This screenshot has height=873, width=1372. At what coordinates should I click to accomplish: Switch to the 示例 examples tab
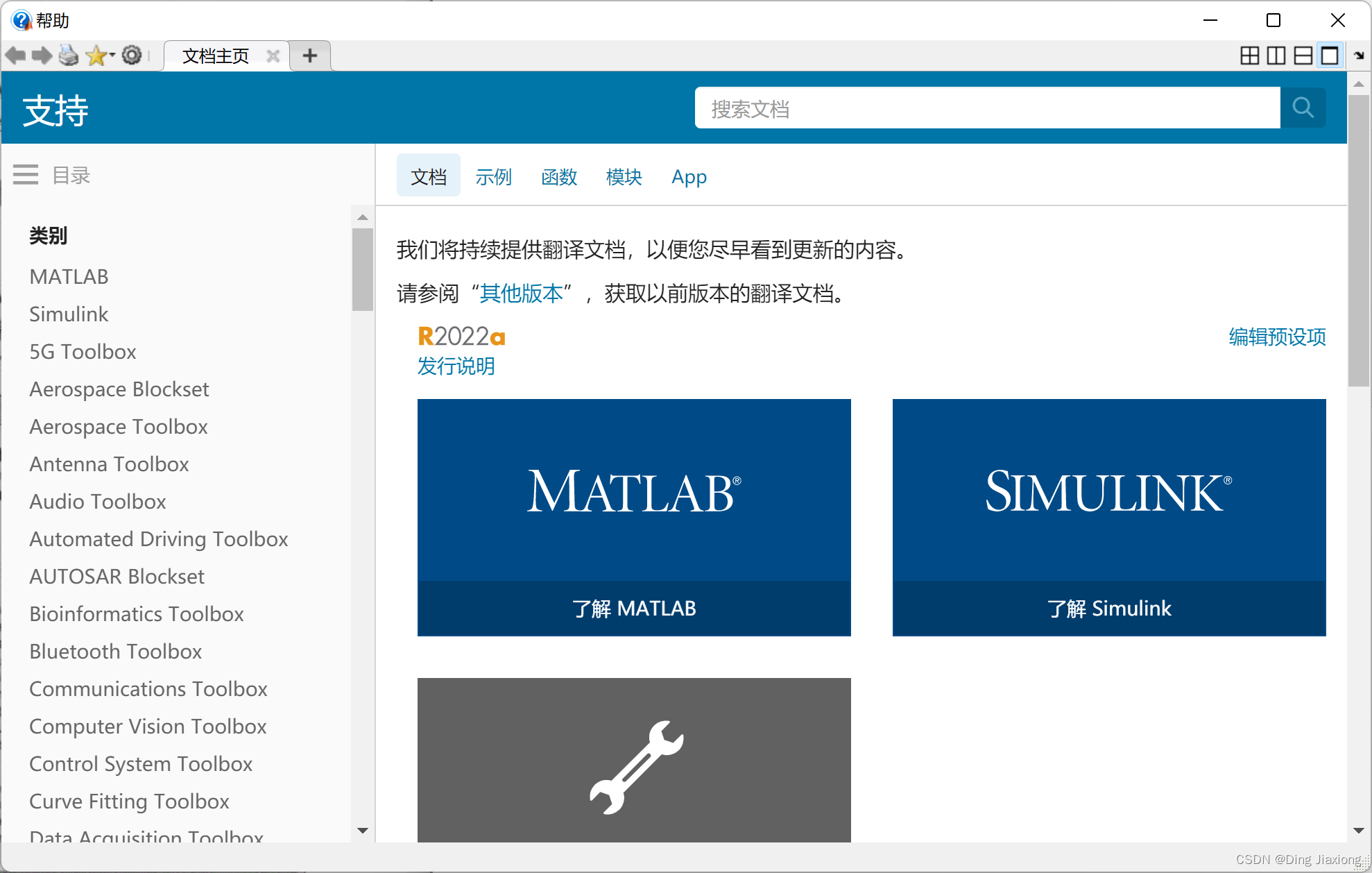click(493, 177)
